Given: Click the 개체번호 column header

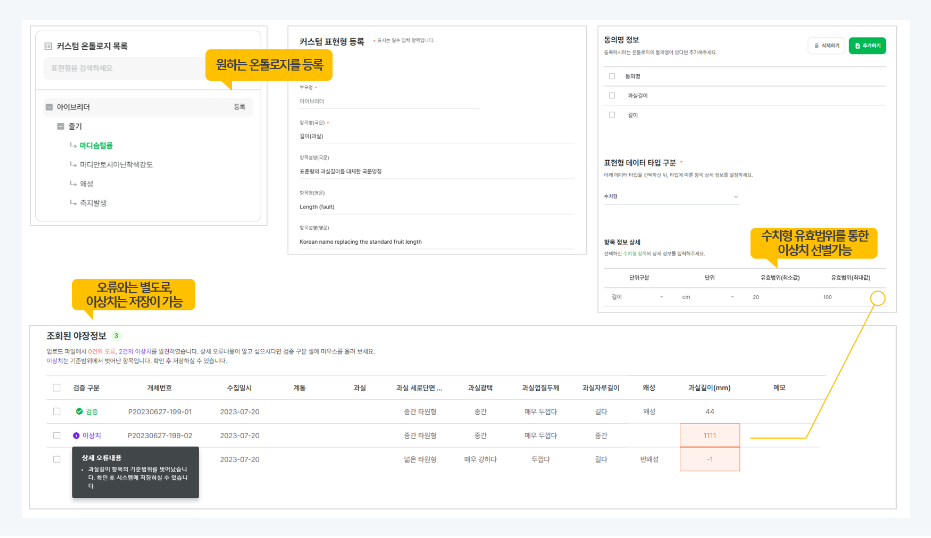Looking at the screenshot, I should click(x=160, y=388).
